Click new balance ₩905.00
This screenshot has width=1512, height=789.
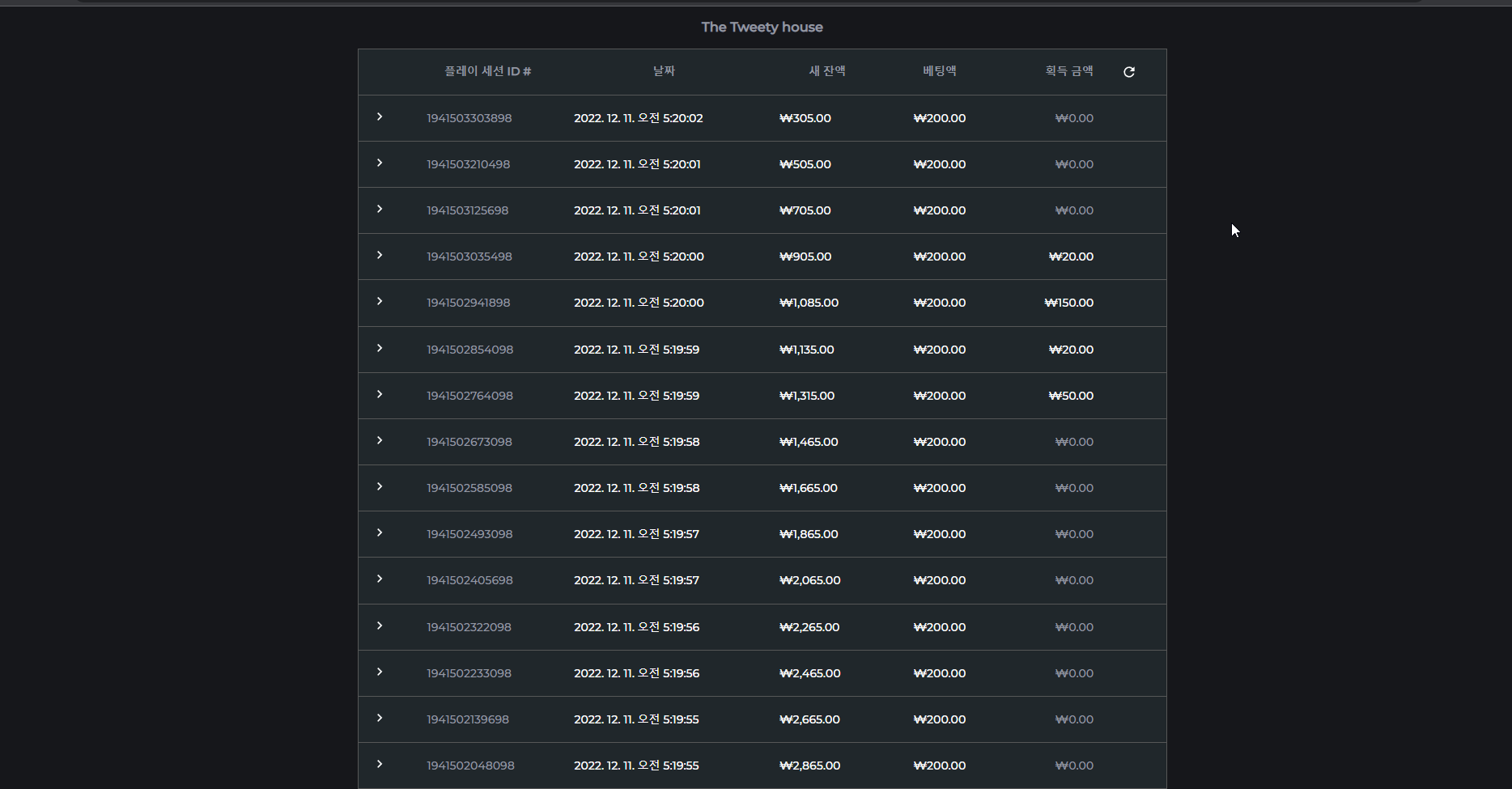pos(805,257)
